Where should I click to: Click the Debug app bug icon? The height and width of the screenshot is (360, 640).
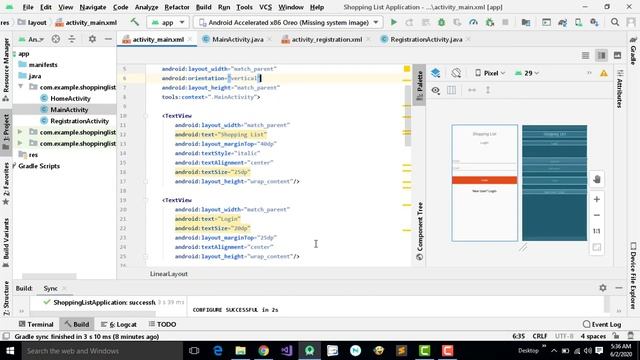point(441,22)
